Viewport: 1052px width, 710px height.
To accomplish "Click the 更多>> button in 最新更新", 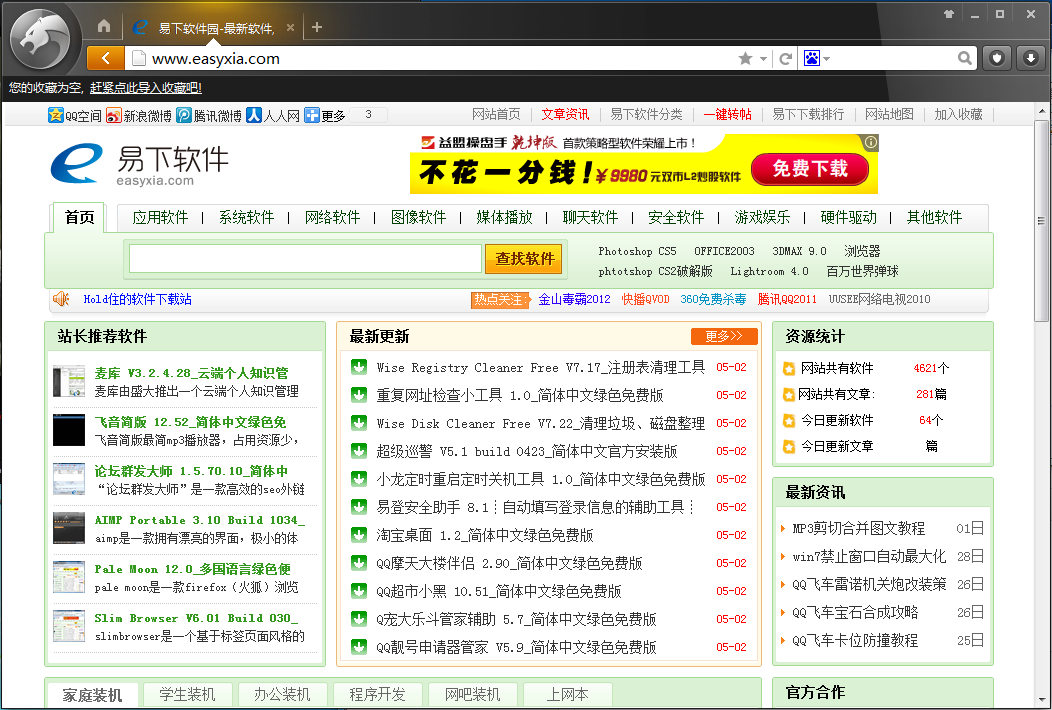I will pyautogui.click(x=724, y=336).
